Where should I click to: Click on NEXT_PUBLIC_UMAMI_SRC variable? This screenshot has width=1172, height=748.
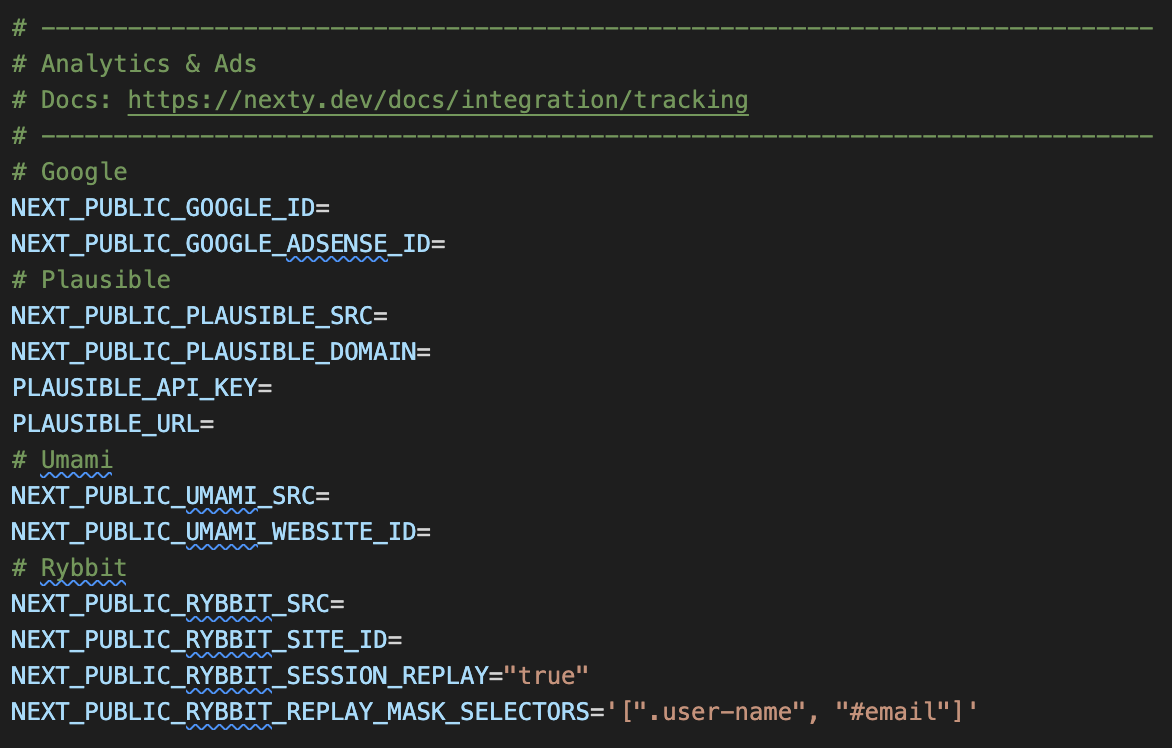(163, 496)
